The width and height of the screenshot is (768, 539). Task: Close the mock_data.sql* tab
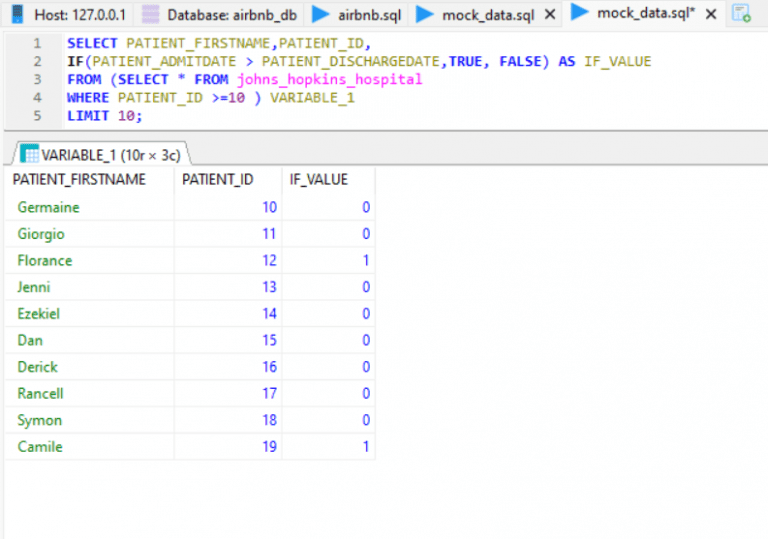(711, 14)
